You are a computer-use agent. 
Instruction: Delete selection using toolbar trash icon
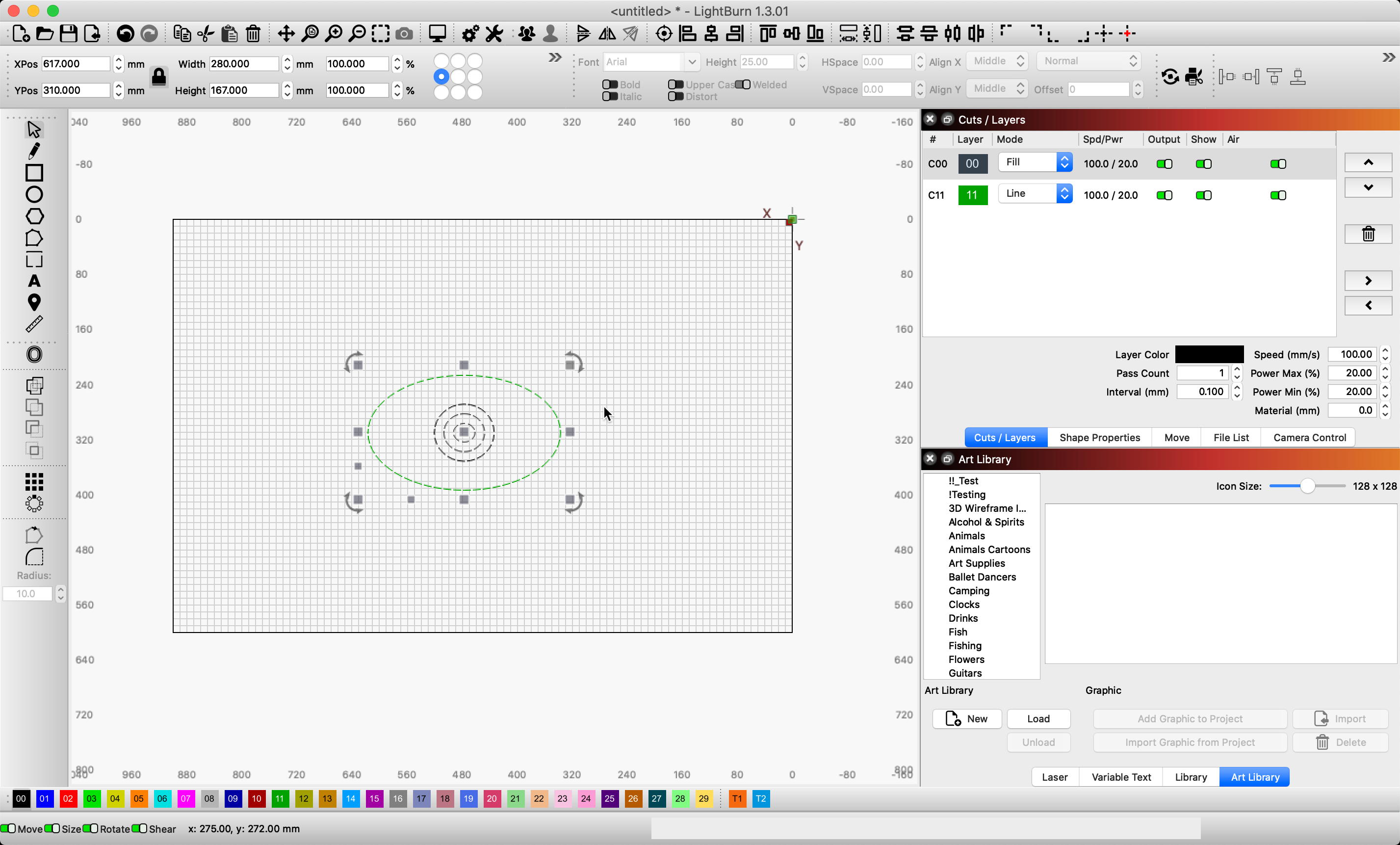(x=254, y=33)
